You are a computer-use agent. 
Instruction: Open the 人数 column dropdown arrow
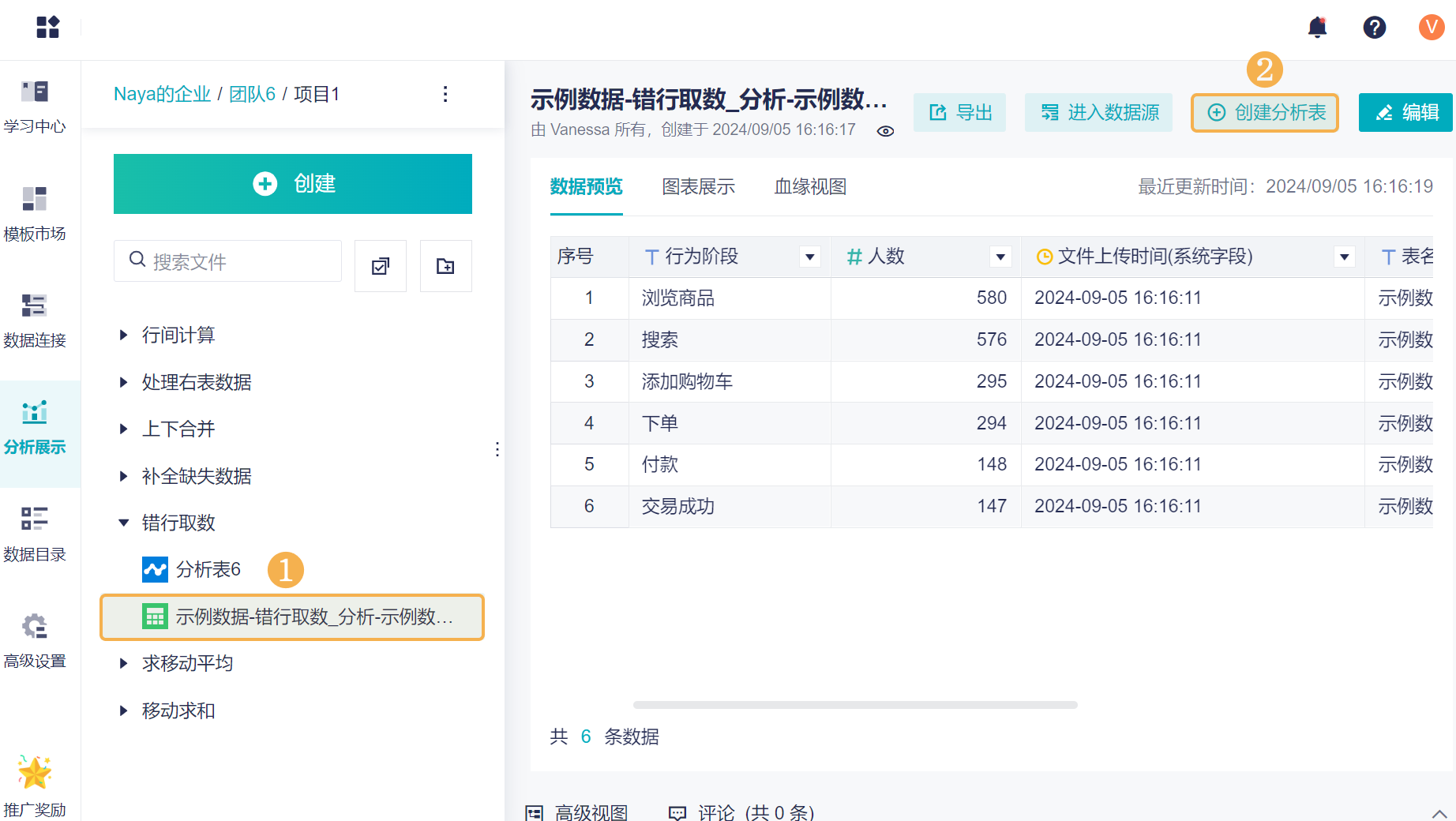coord(1000,257)
